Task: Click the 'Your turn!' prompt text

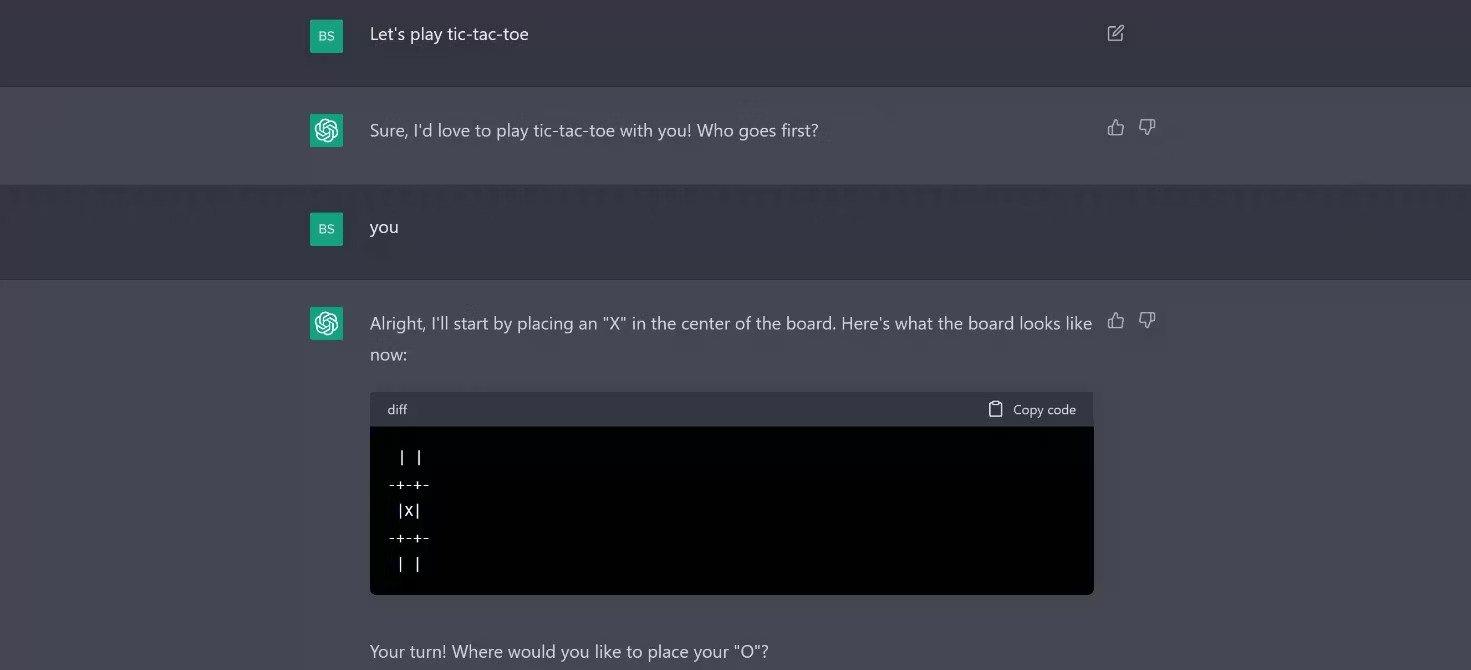Action: pos(568,651)
